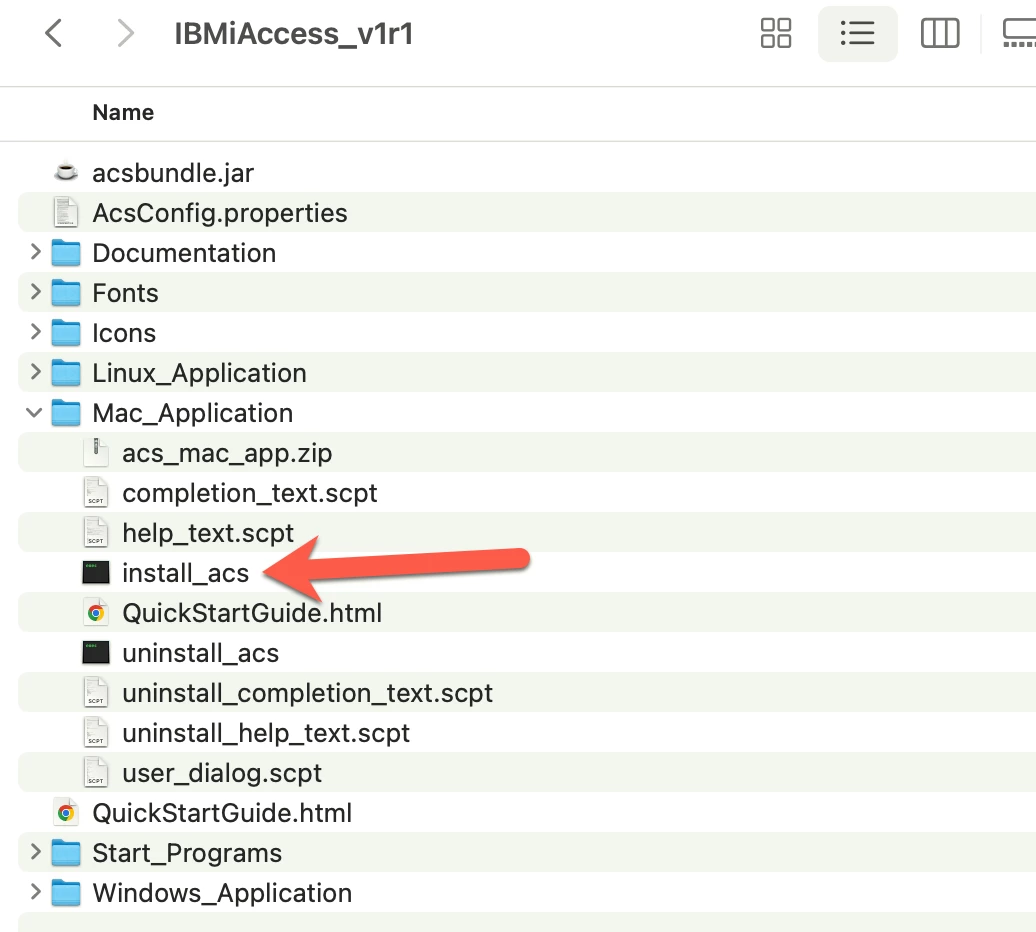Screen dimensions: 1036x932
Task: Select the uninstall_help_text.scpt file name
Action: tap(266, 733)
